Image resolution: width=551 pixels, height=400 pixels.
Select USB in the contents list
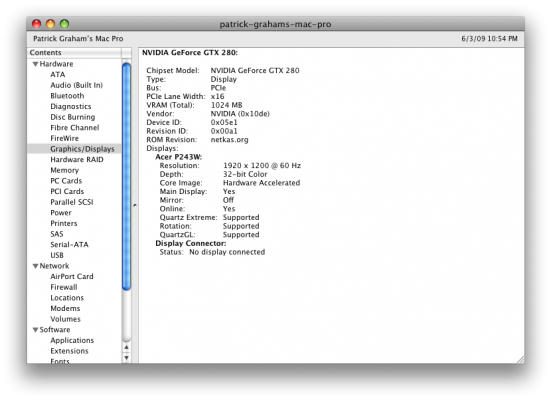57,255
